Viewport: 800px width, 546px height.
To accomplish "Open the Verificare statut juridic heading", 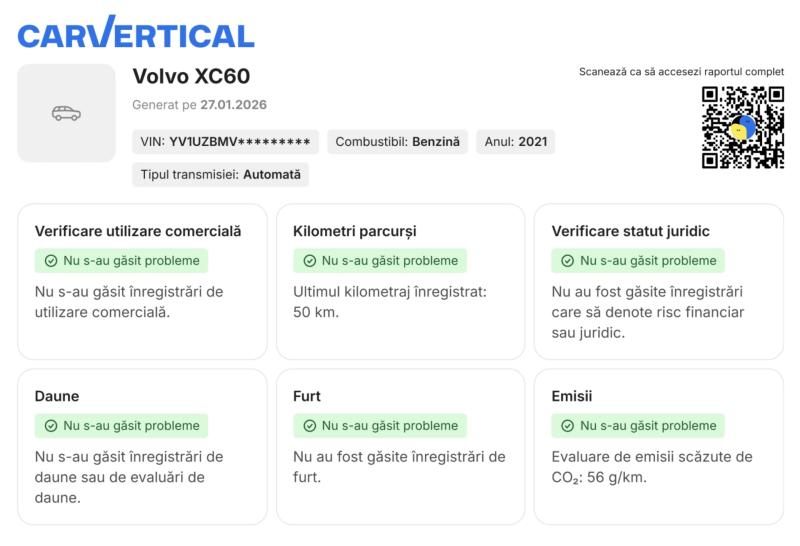I will [x=630, y=231].
